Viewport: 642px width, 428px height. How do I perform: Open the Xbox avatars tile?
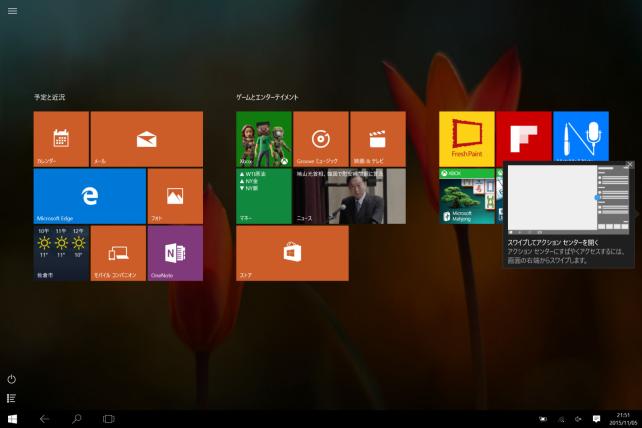pyautogui.click(x=264, y=138)
